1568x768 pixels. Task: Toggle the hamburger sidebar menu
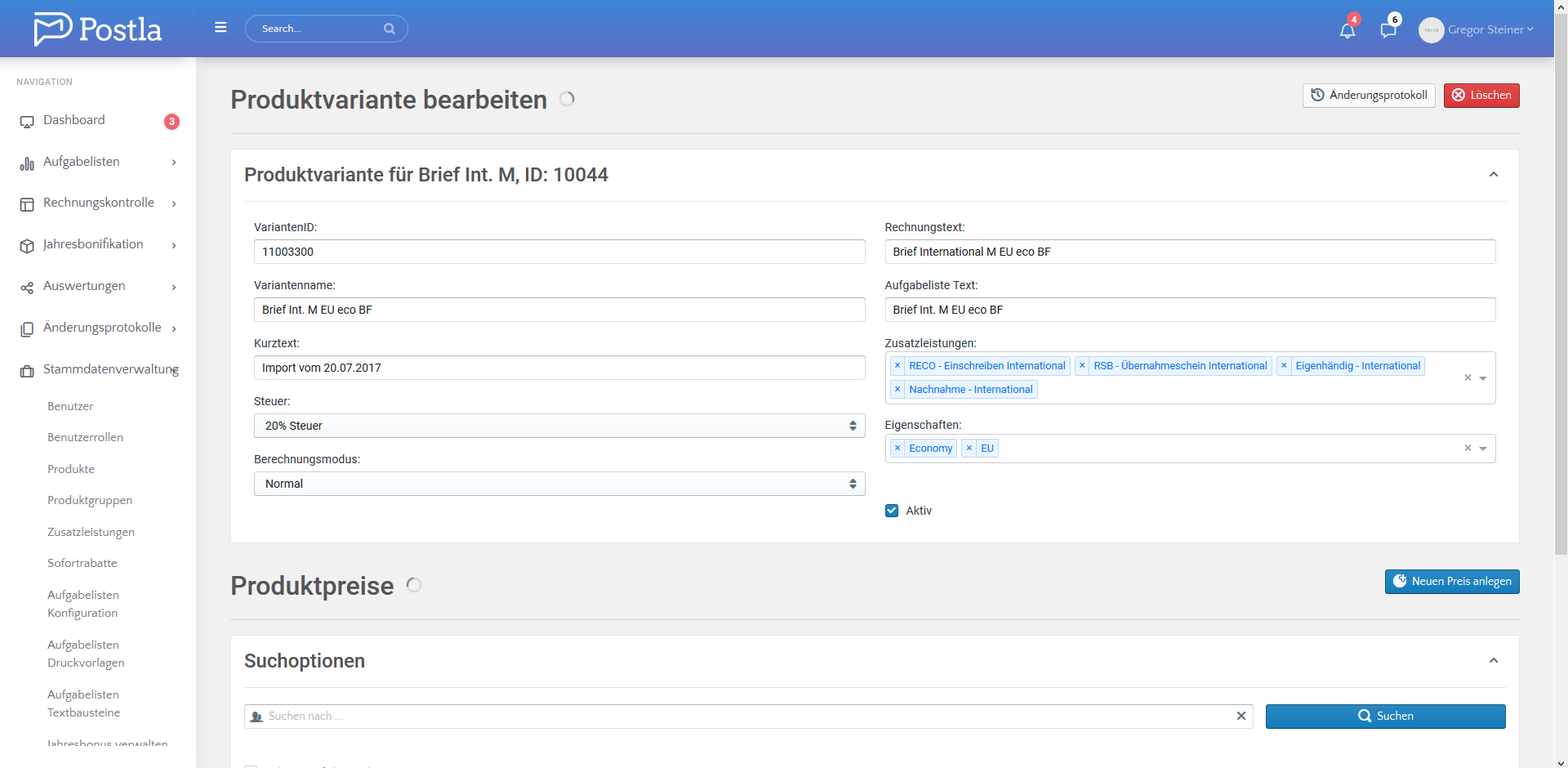[x=220, y=28]
